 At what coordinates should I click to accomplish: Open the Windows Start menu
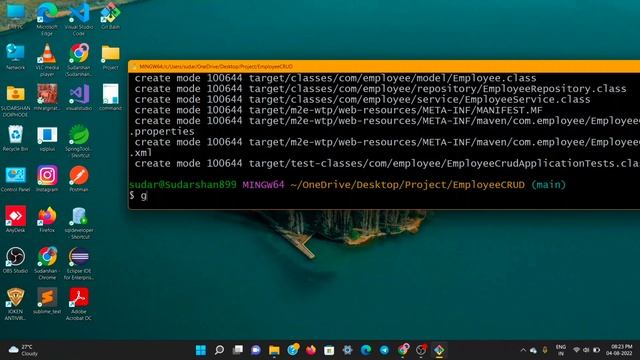[x=201, y=350]
